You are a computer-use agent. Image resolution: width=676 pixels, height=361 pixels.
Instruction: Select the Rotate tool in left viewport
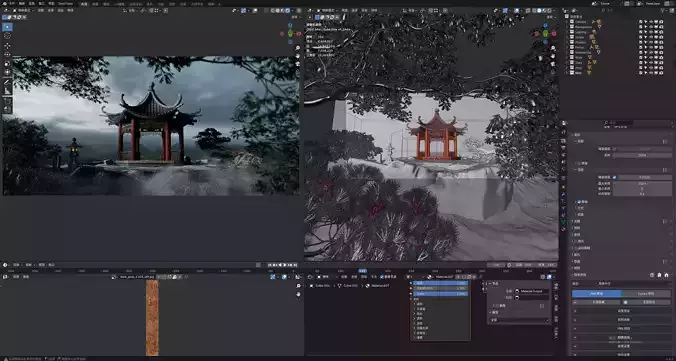(x=7, y=54)
